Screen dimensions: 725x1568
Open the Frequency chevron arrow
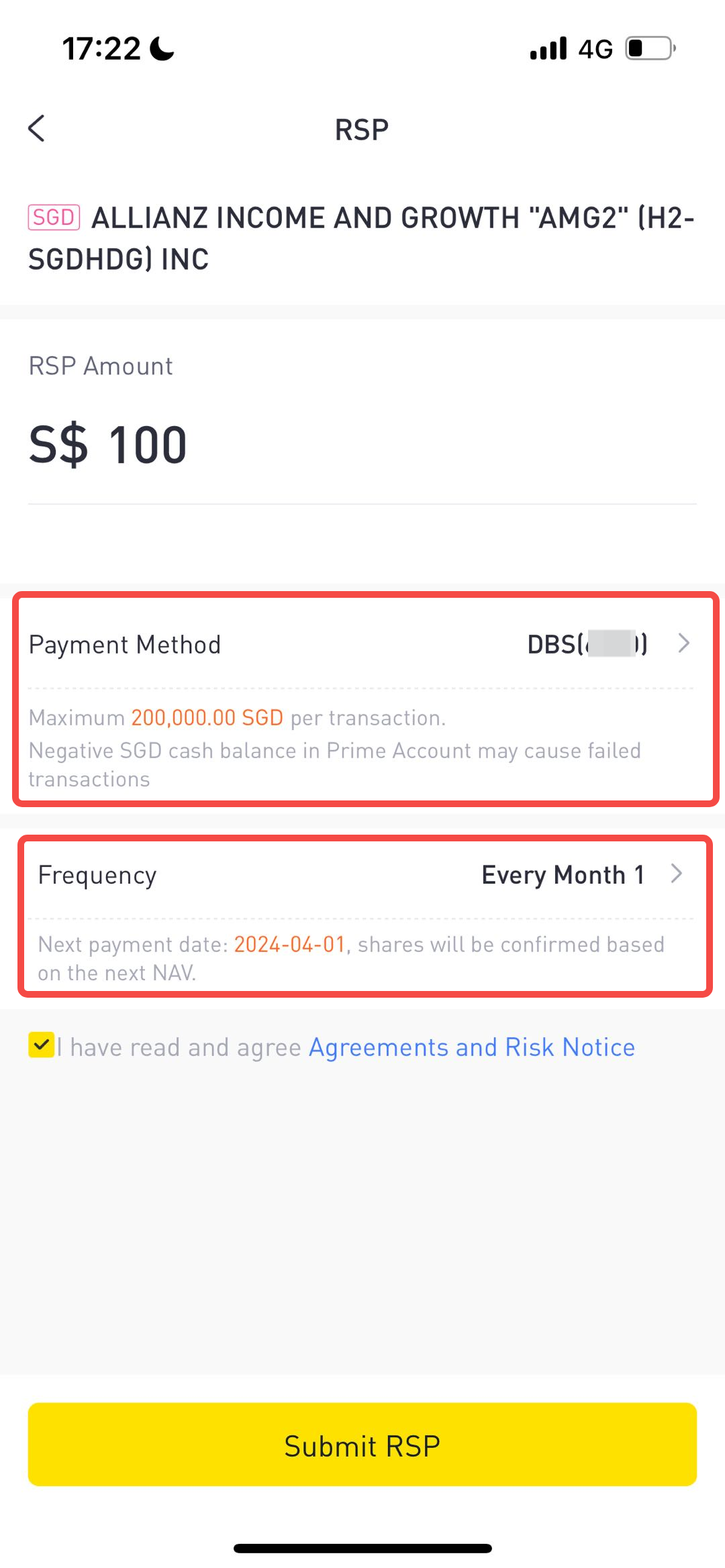[x=677, y=874]
